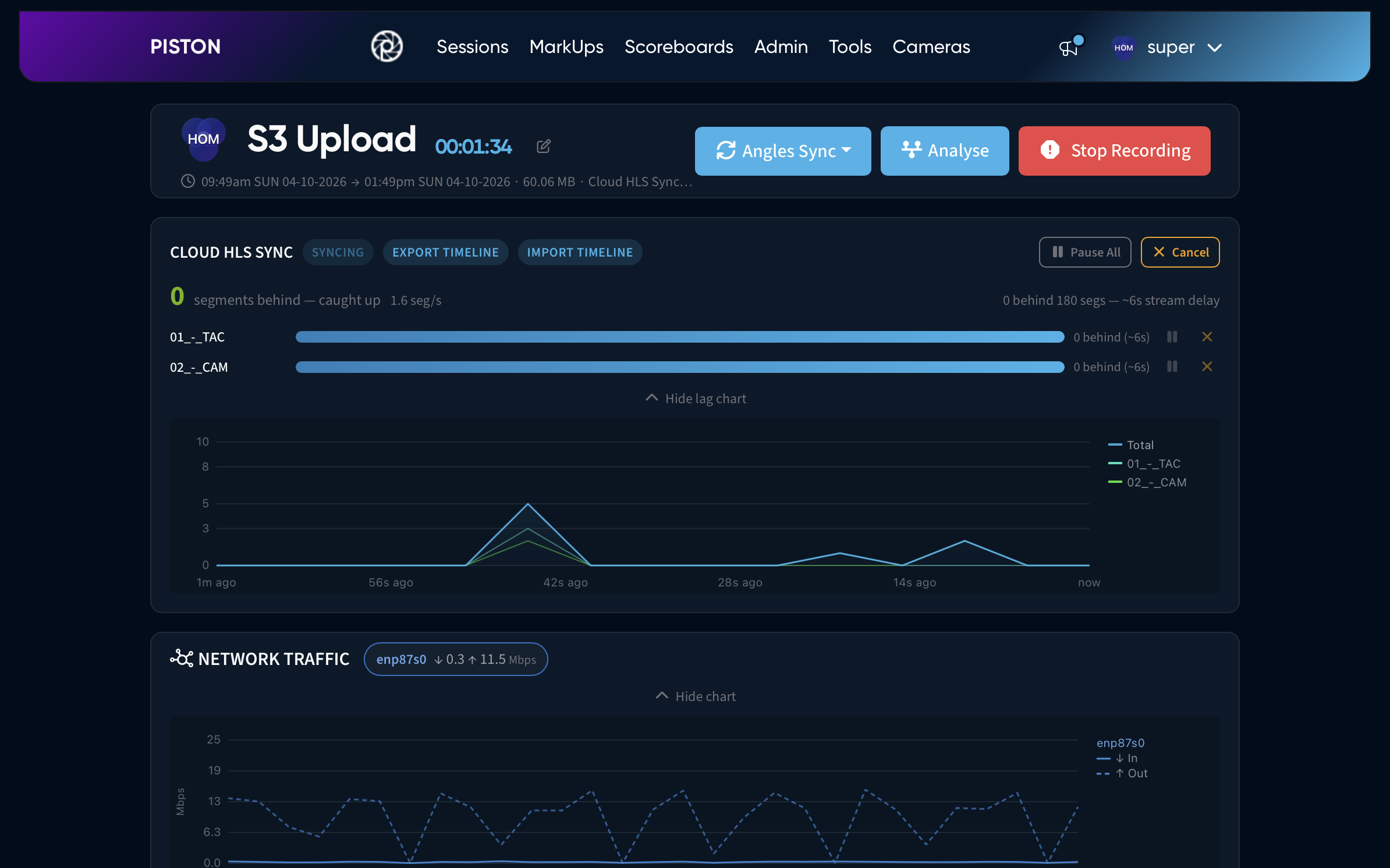Image resolution: width=1390 pixels, height=868 pixels.
Task: Cancel the 01_-_TAC sync with its X icon
Action: (x=1207, y=337)
